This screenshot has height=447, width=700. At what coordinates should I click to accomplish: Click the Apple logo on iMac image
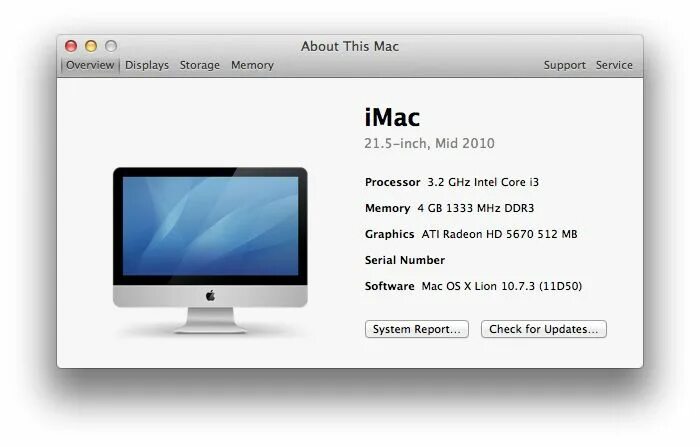pos(210,296)
